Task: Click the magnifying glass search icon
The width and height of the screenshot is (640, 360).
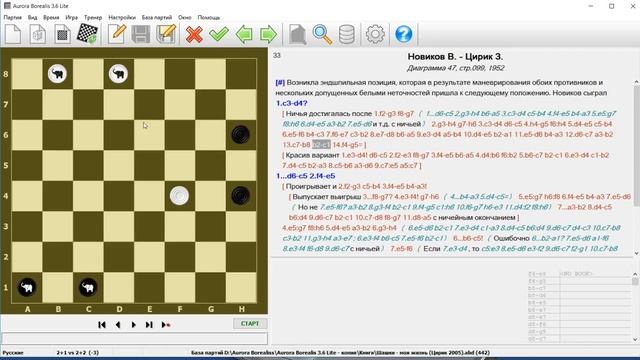Action: (x=322, y=34)
